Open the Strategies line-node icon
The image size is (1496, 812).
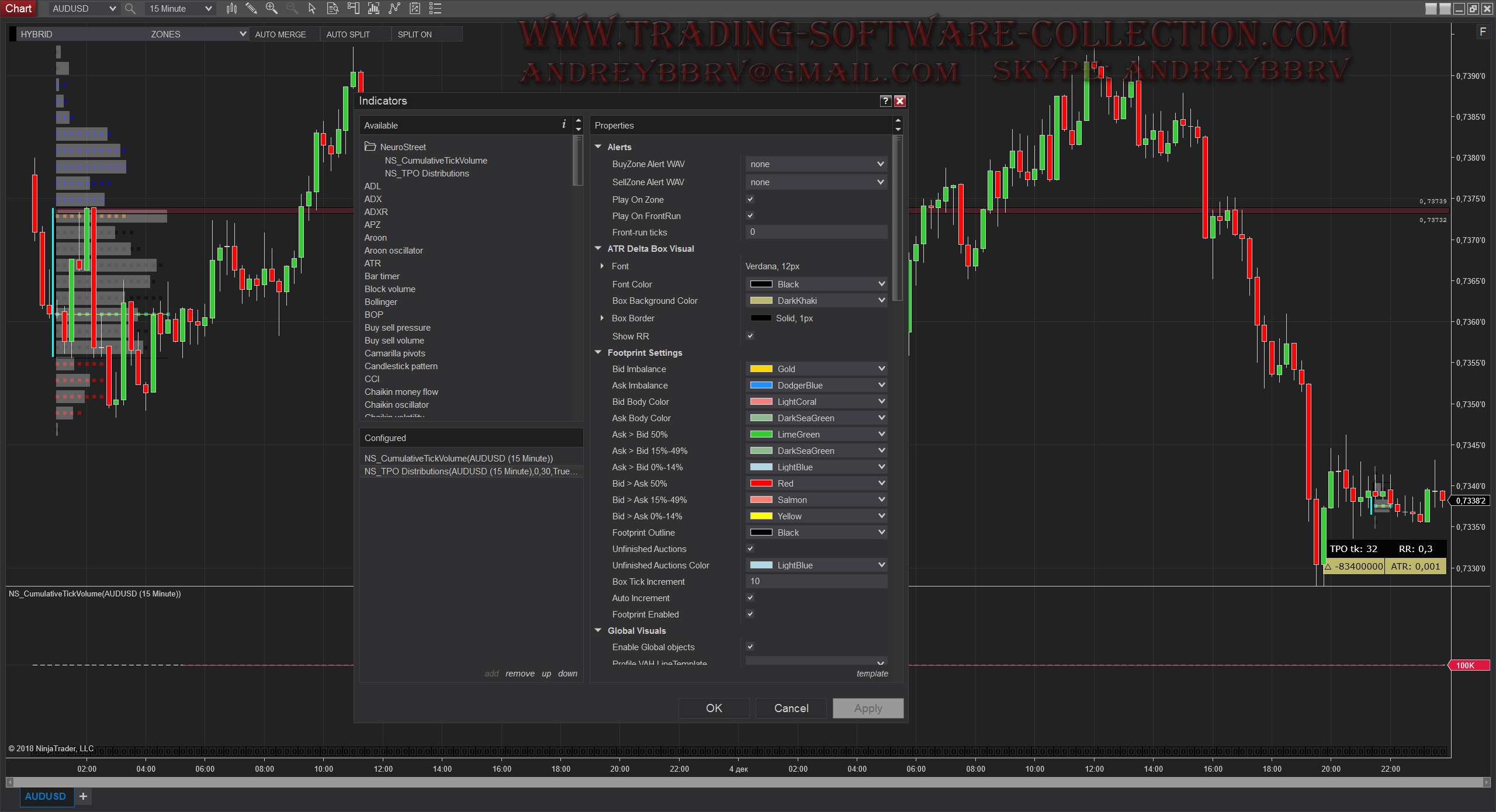(x=394, y=8)
